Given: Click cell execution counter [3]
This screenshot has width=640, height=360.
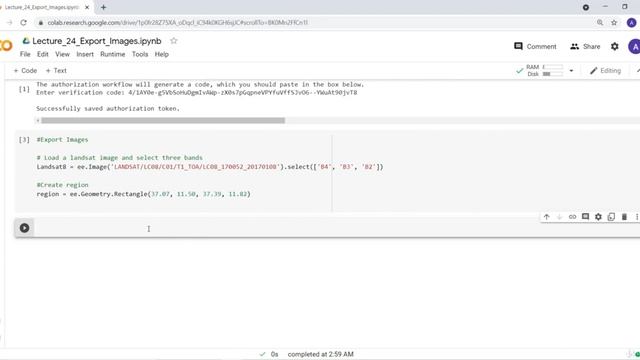Looking at the screenshot, I should 24,140.
